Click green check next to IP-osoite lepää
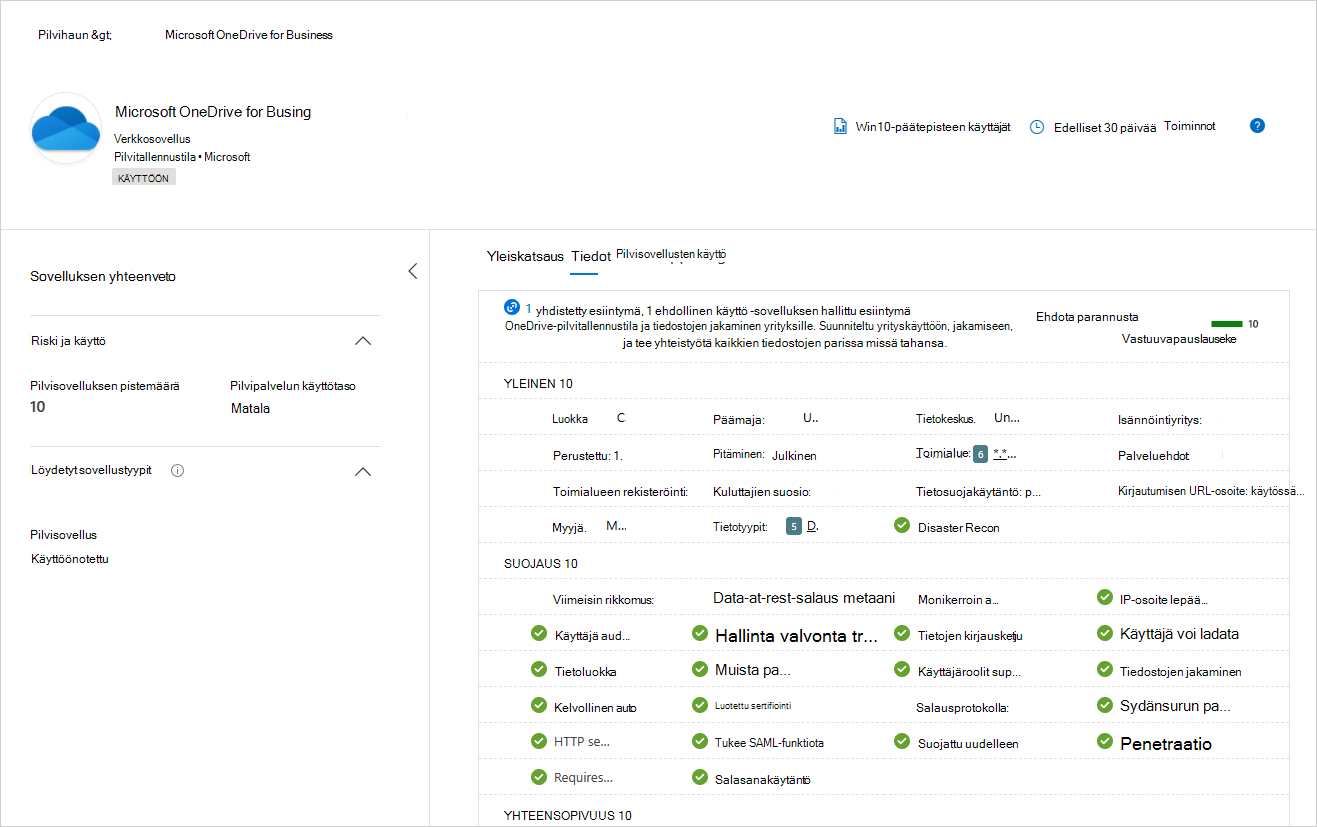Image resolution: width=1317 pixels, height=827 pixels. pos(1105,597)
